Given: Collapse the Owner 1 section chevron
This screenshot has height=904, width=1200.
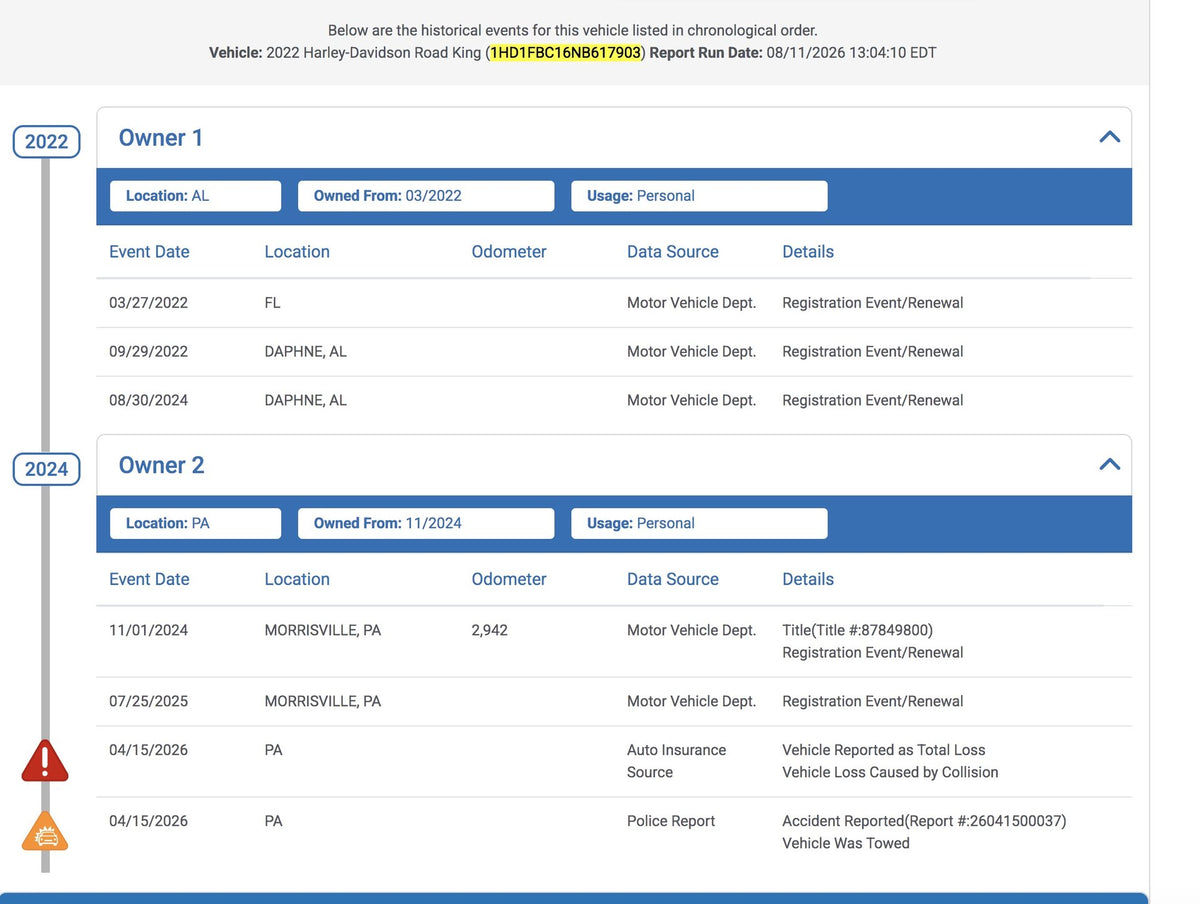Looking at the screenshot, I should (x=1109, y=137).
